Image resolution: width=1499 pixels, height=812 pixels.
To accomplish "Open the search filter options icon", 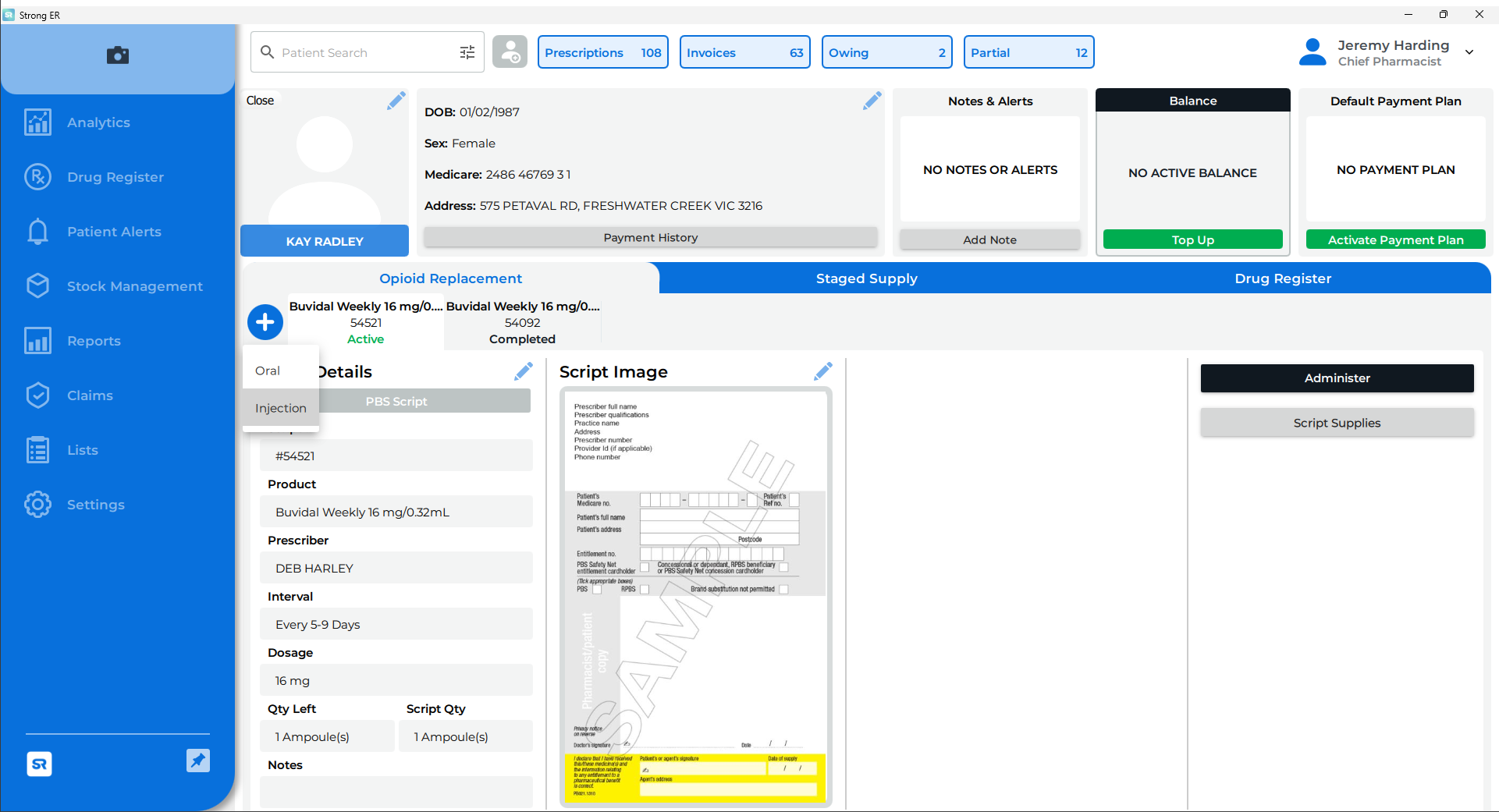I will (x=467, y=52).
